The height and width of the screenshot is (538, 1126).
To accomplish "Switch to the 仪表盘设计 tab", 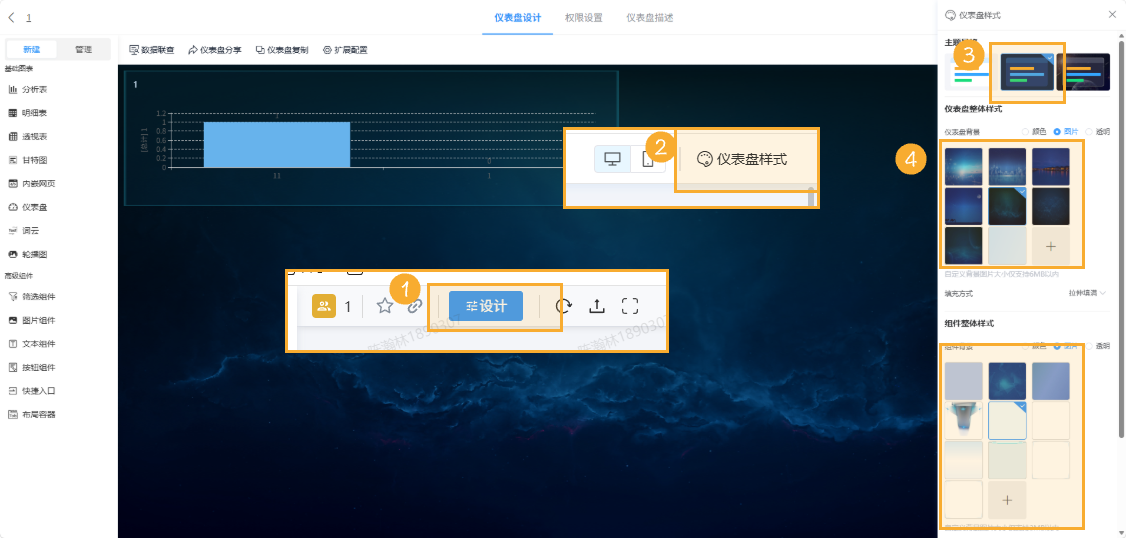I will pyautogui.click(x=518, y=18).
